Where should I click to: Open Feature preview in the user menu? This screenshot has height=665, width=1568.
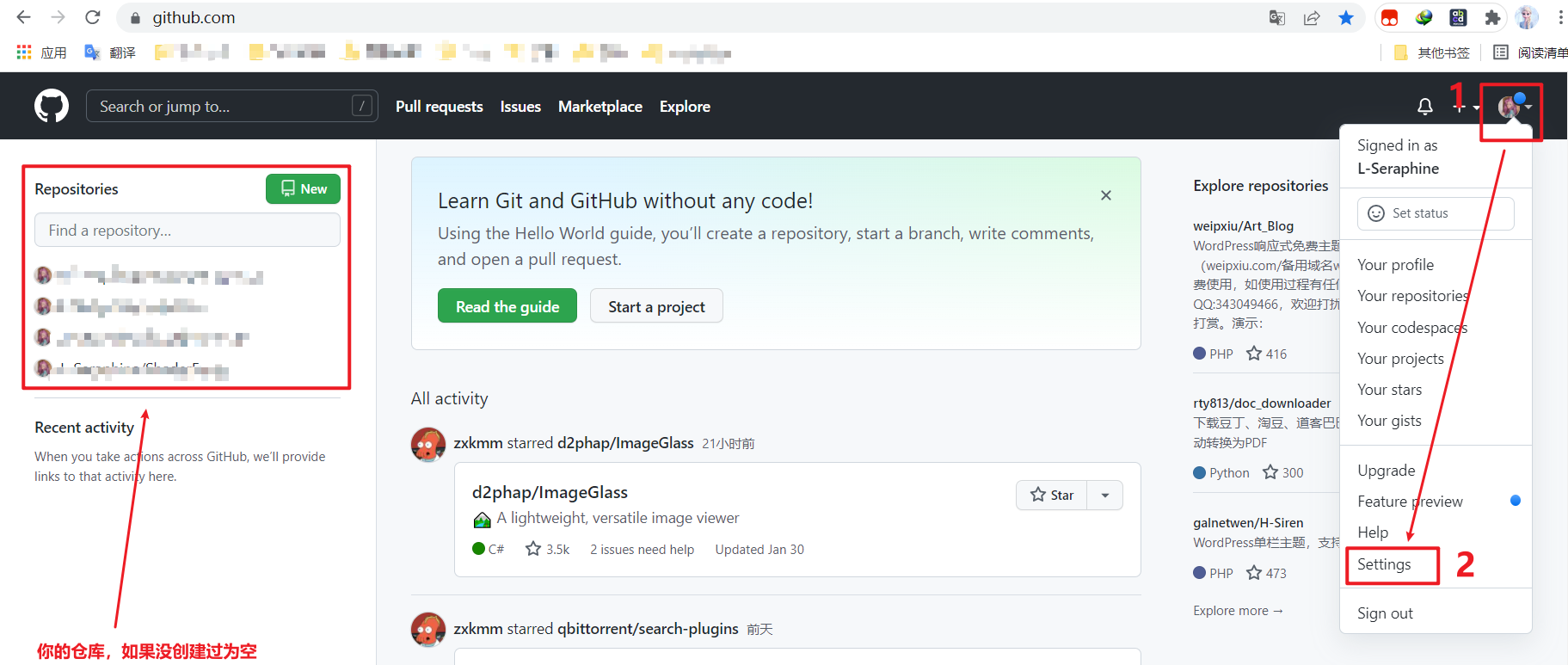1436,502
